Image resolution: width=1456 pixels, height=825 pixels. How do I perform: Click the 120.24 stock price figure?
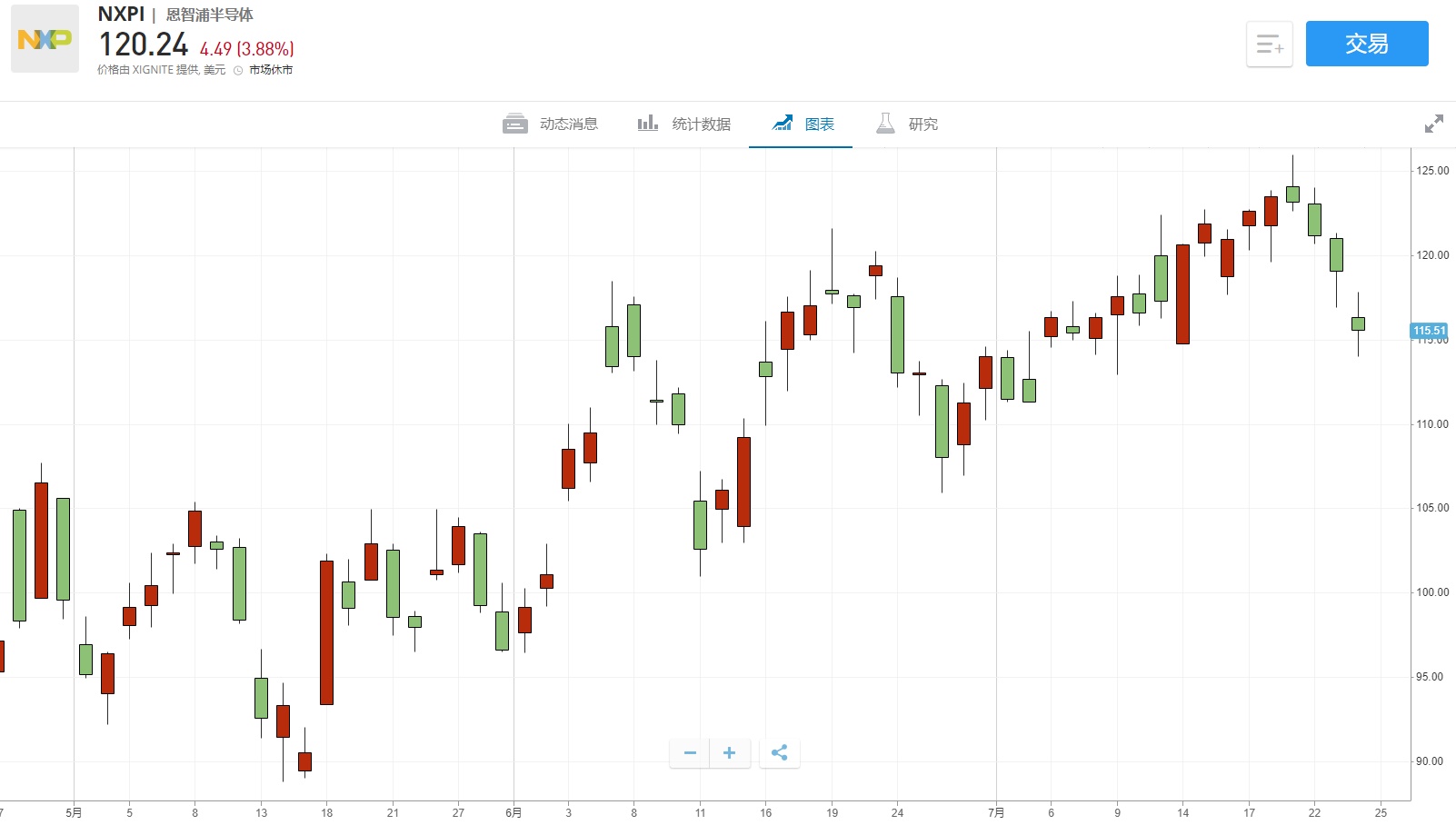(144, 45)
